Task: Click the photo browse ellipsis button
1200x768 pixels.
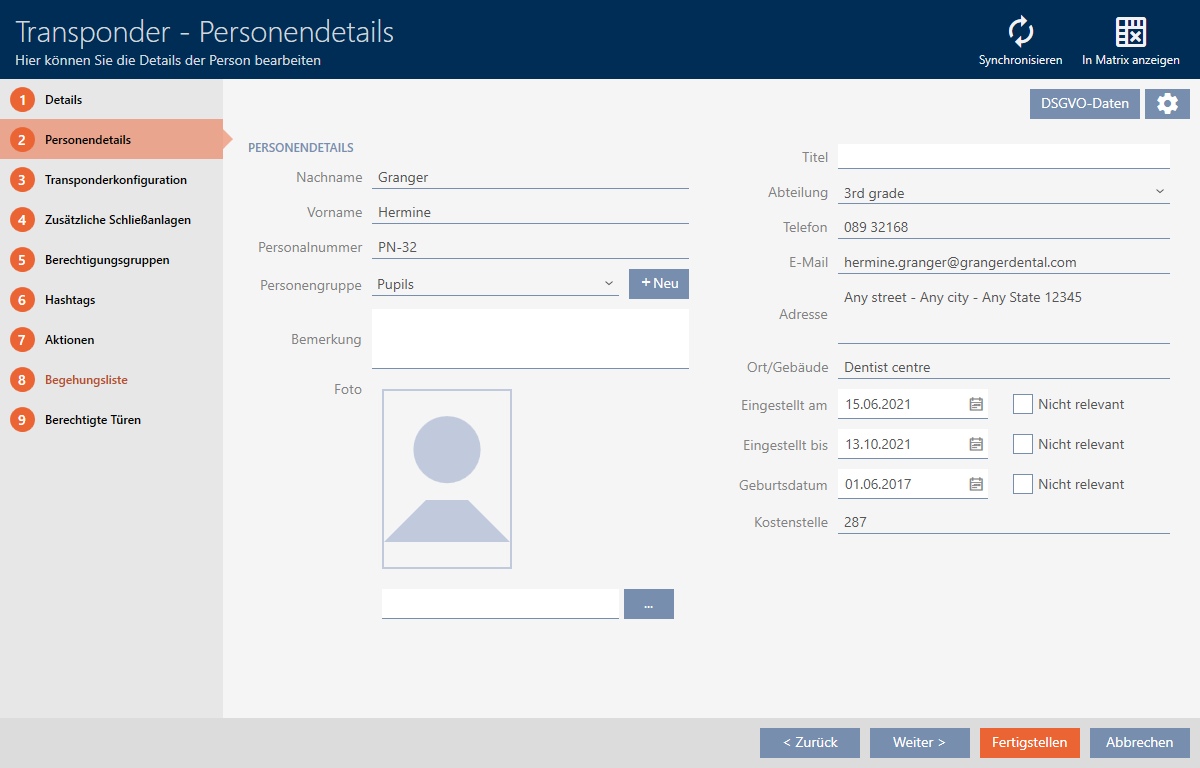Action: (x=648, y=604)
